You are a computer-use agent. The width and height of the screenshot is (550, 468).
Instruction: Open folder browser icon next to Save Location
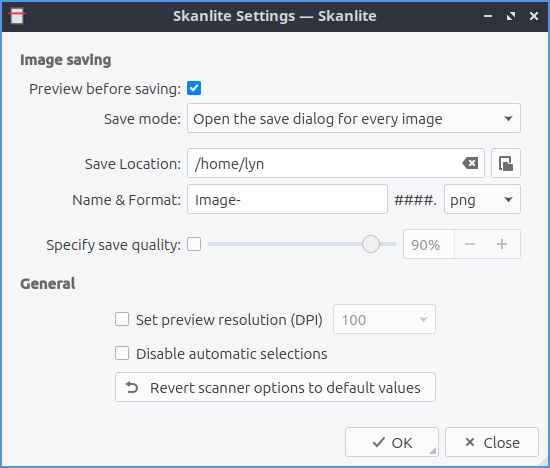505,163
